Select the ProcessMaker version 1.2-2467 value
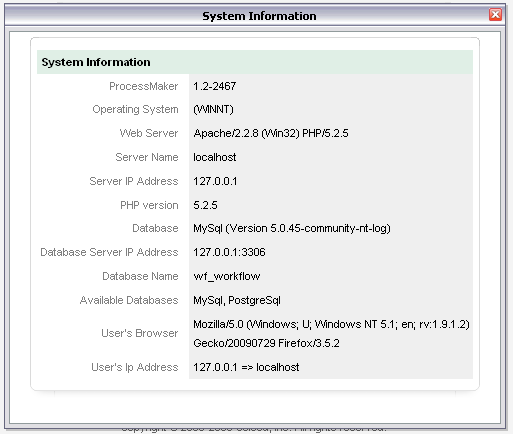The width and height of the screenshot is (513, 434). point(215,86)
